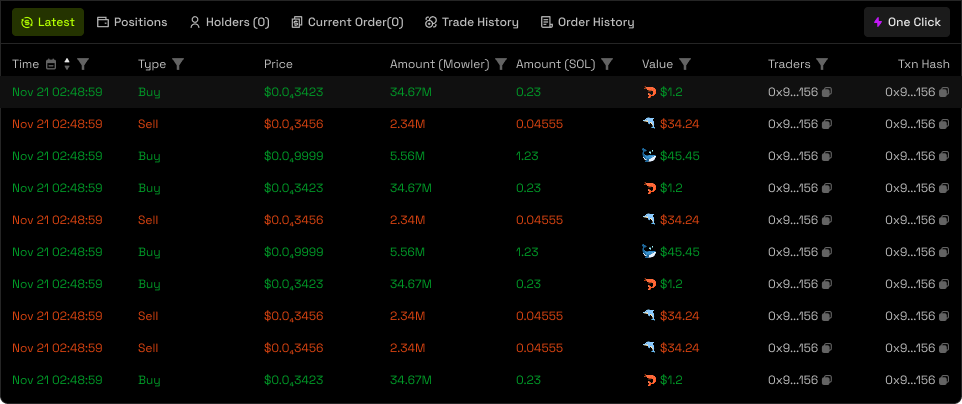This screenshot has width=962, height=404.
Task: Open the Traders column filter icon
Action: tap(822, 64)
